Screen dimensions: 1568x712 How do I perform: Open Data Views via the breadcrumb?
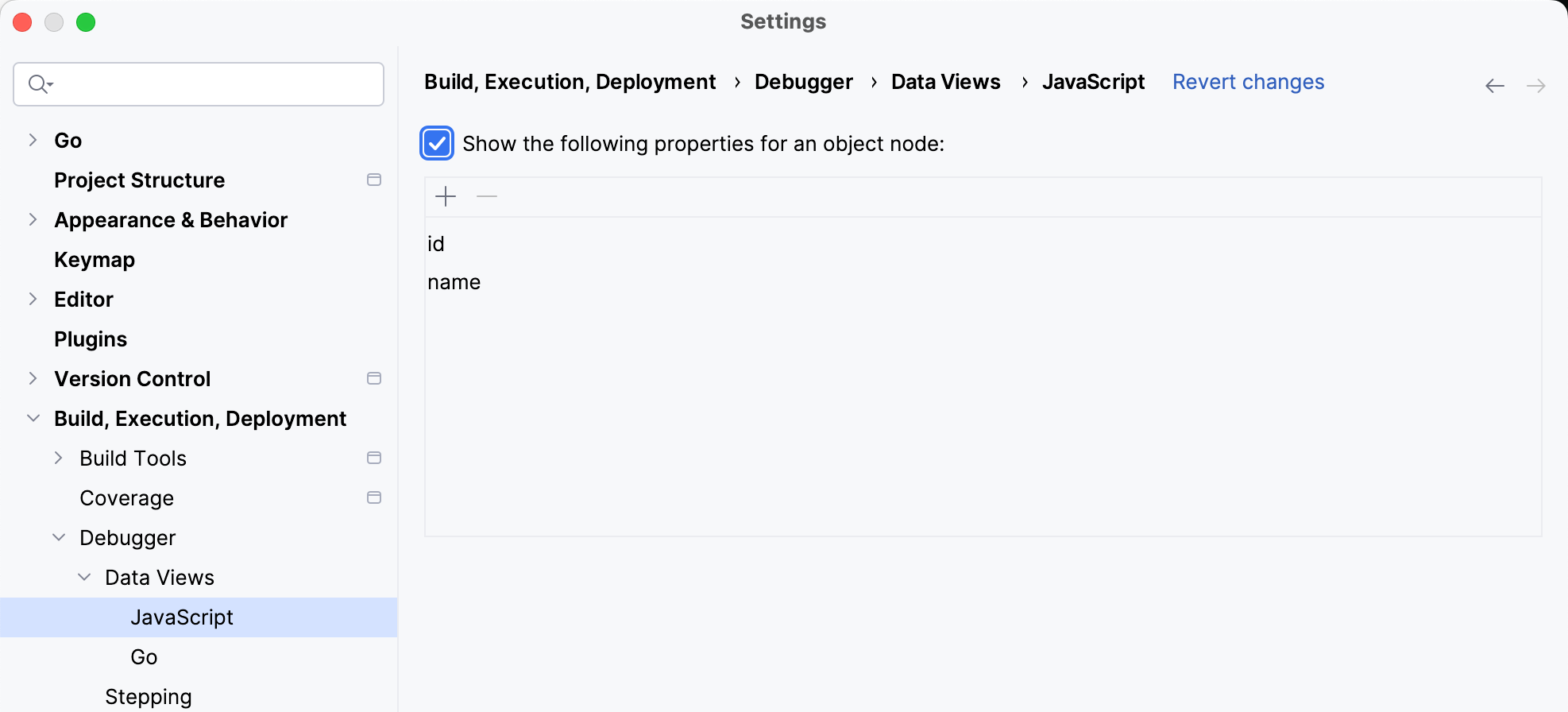[945, 82]
